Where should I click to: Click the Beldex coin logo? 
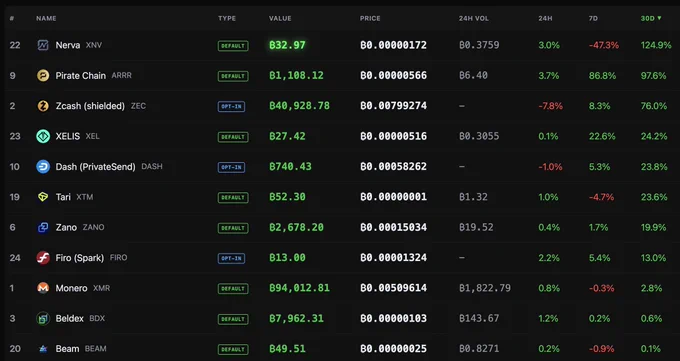(43, 318)
